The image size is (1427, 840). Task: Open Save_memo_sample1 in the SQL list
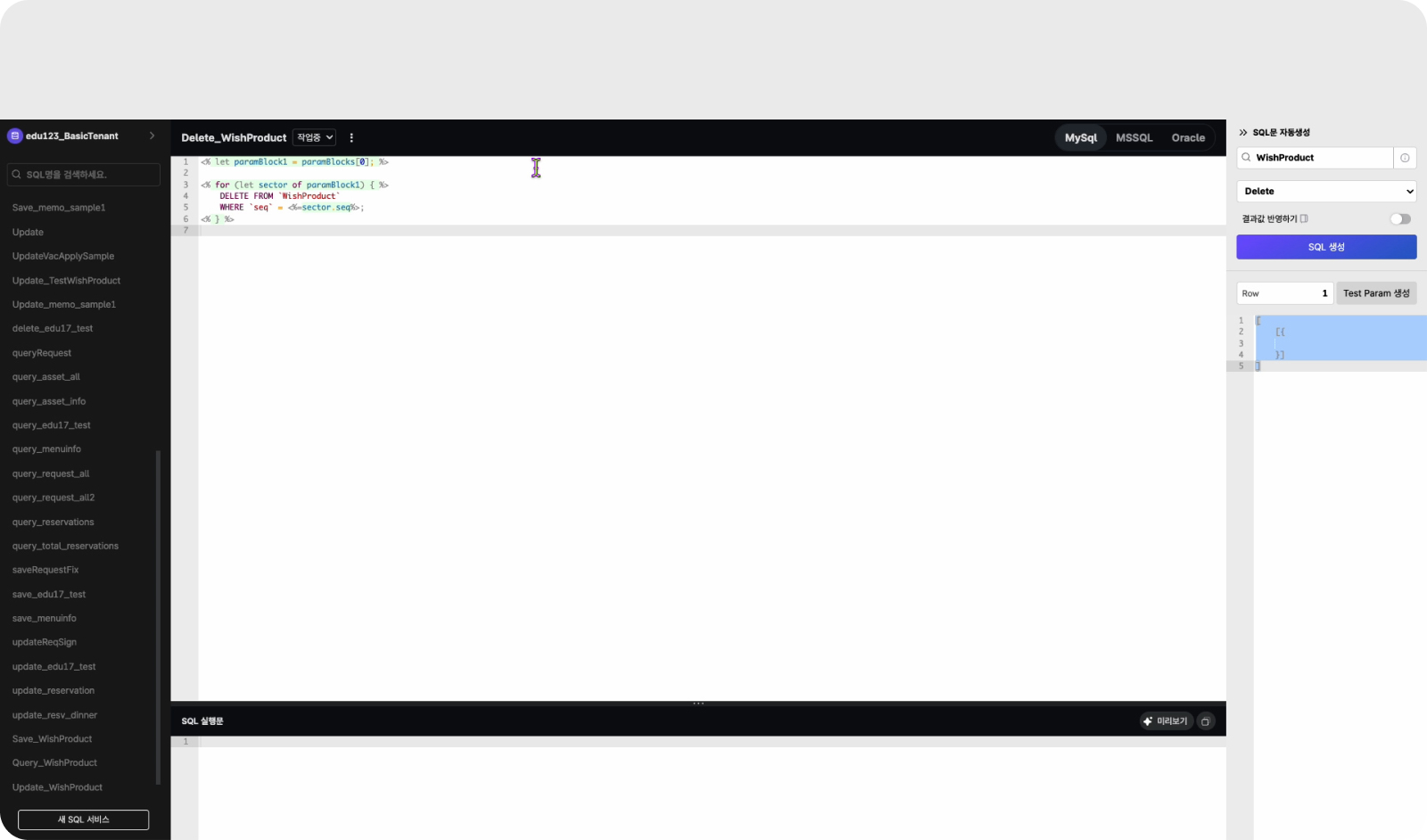[59, 208]
